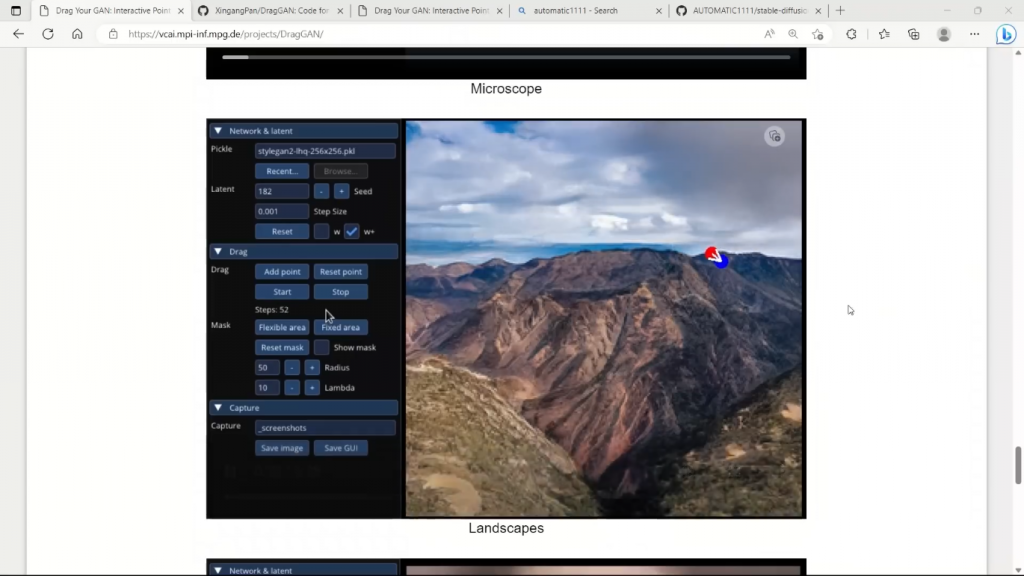Go back using the browser back arrow
The image size is (1024, 576).
point(18,34)
